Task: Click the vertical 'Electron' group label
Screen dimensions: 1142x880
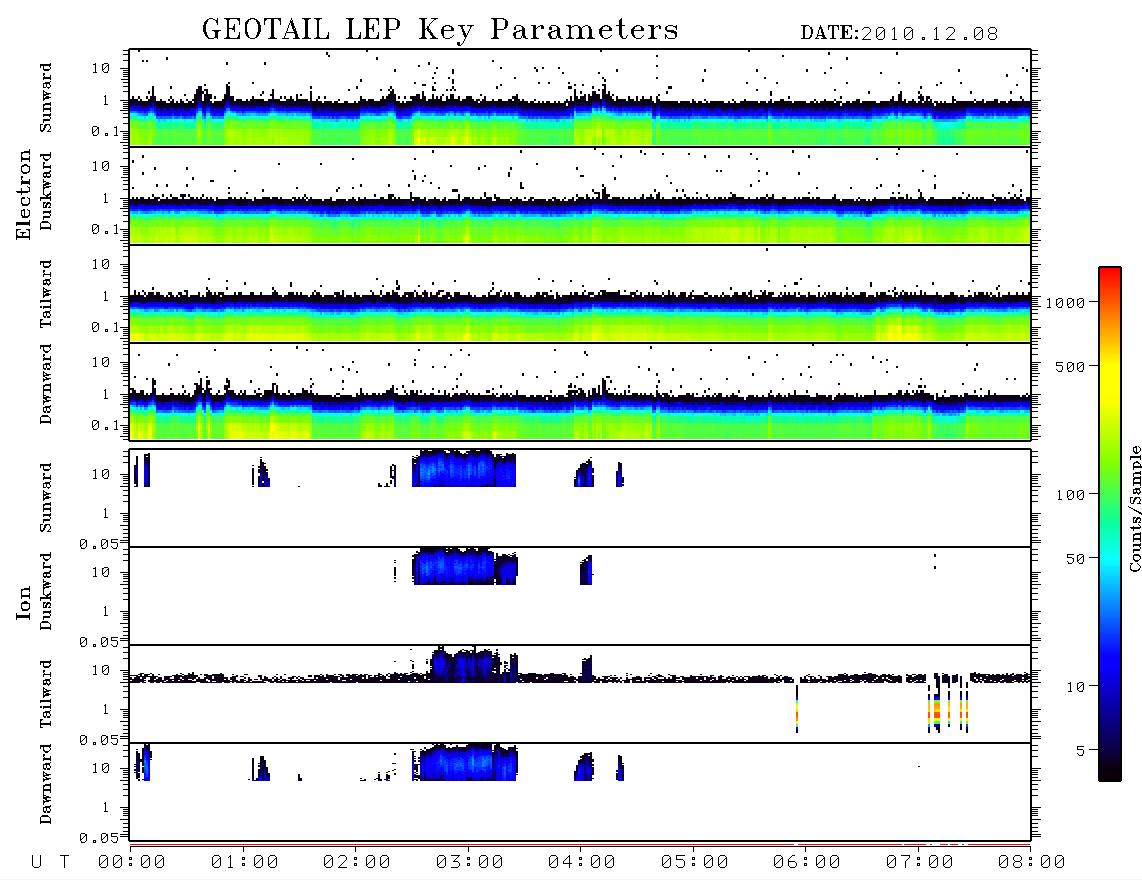Action: (24, 194)
